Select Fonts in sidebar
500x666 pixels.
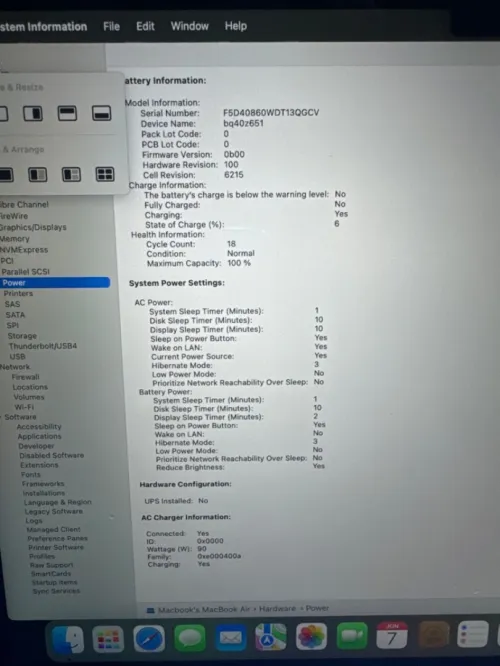(31, 474)
